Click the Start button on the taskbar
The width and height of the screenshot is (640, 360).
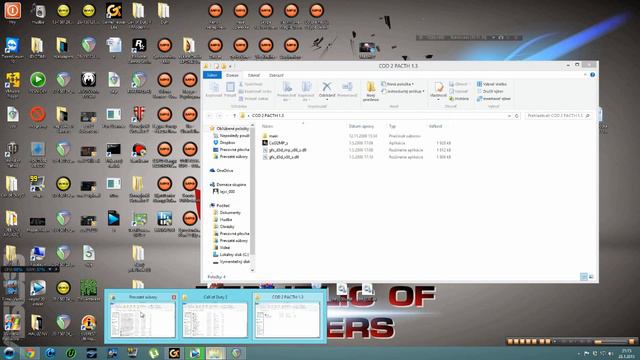click(x=9, y=353)
